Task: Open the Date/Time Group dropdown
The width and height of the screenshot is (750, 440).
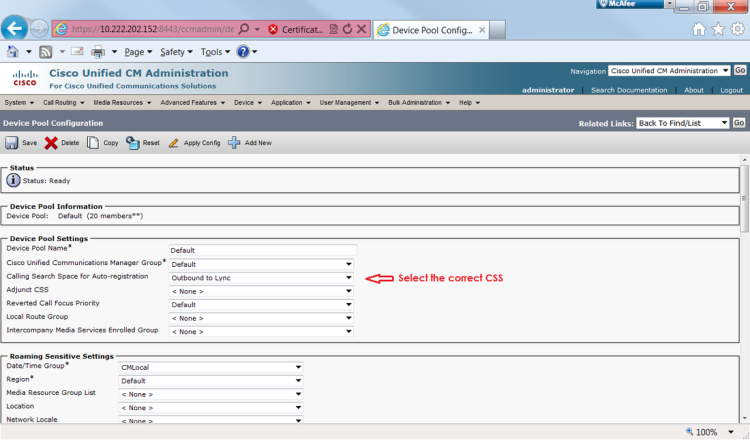Action: [210, 367]
